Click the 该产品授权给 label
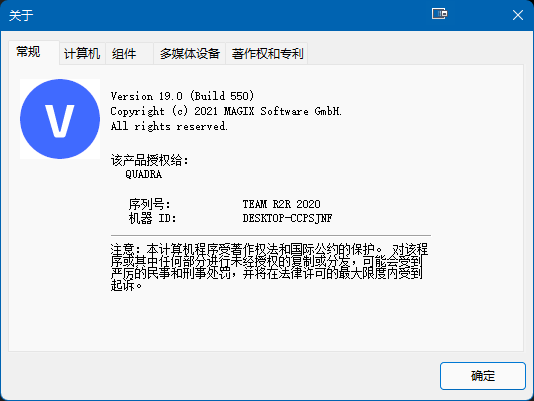This screenshot has width=534, height=401. (x=150, y=160)
